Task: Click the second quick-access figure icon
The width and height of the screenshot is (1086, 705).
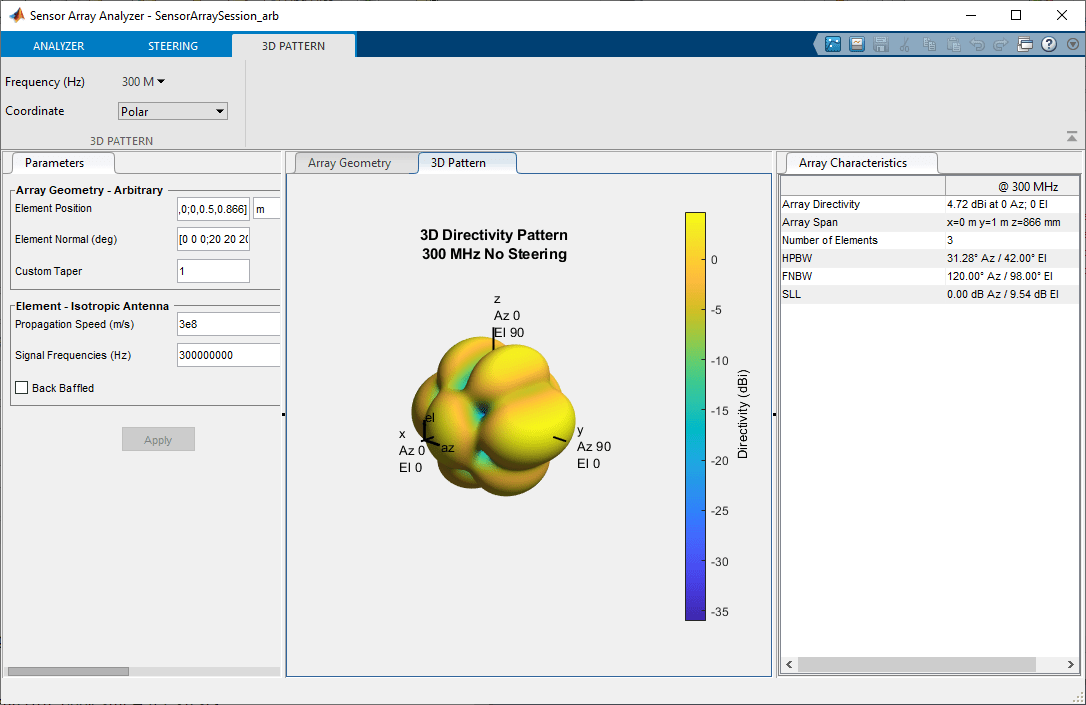Action: (x=857, y=45)
